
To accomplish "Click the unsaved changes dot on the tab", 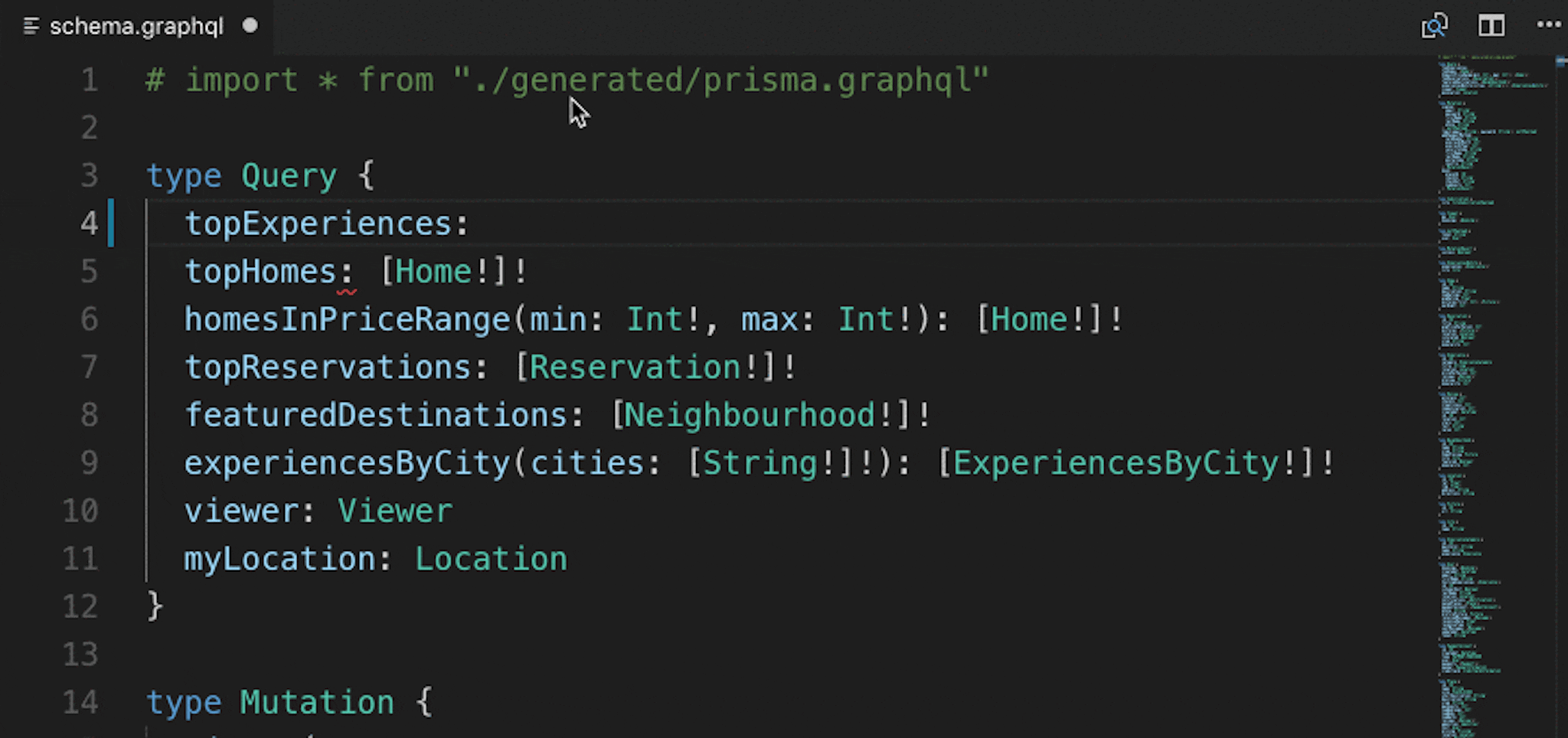I will click(250, 26).
